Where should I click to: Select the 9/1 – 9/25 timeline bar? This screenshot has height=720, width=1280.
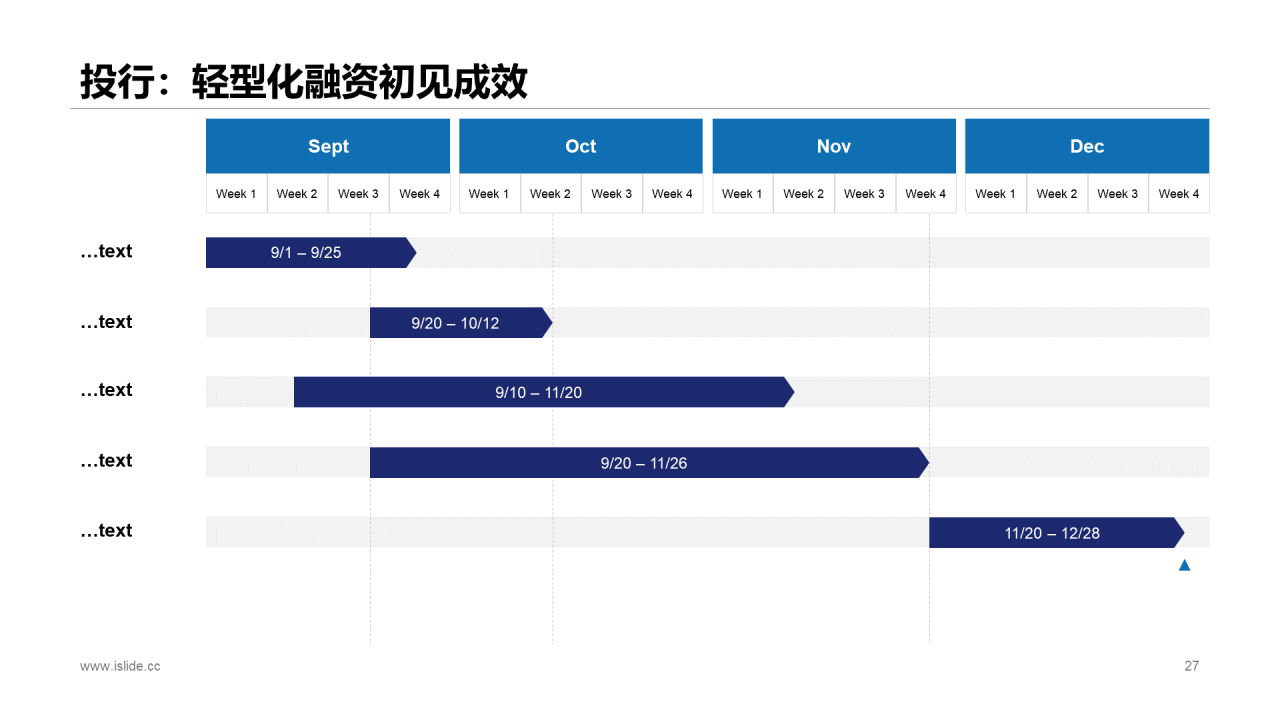(x=311, y=253)
